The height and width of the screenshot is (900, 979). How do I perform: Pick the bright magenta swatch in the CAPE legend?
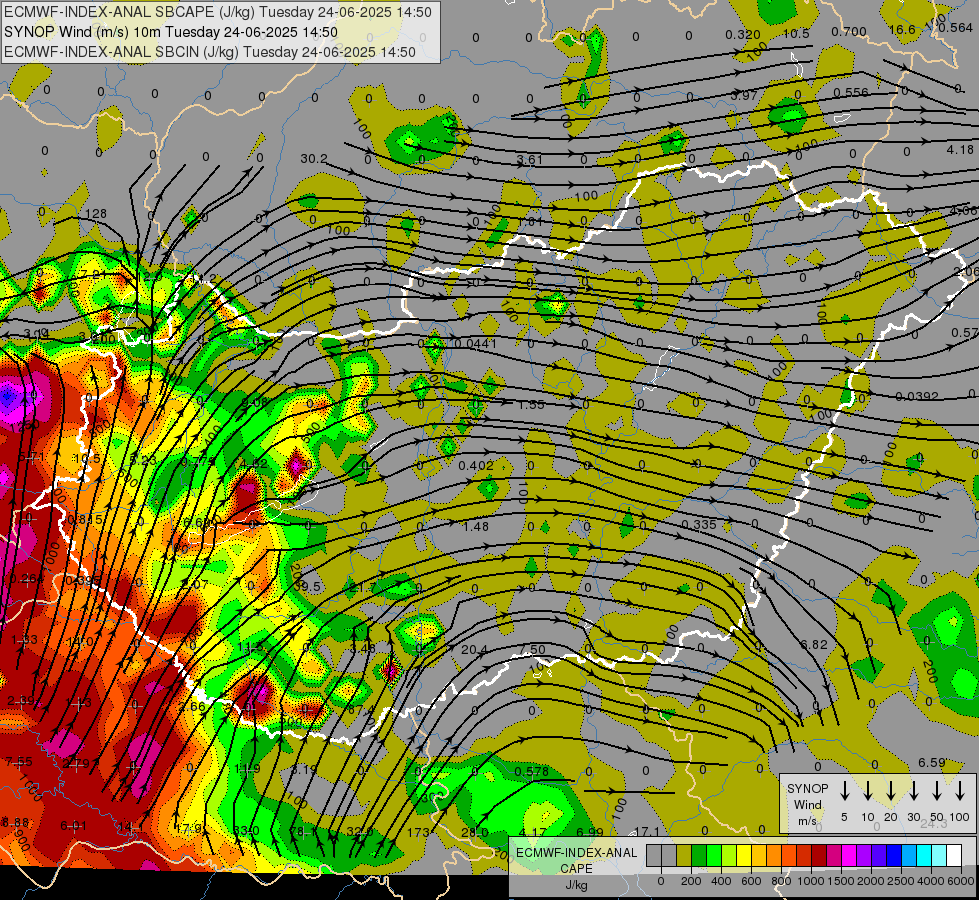tap(849, 855)
